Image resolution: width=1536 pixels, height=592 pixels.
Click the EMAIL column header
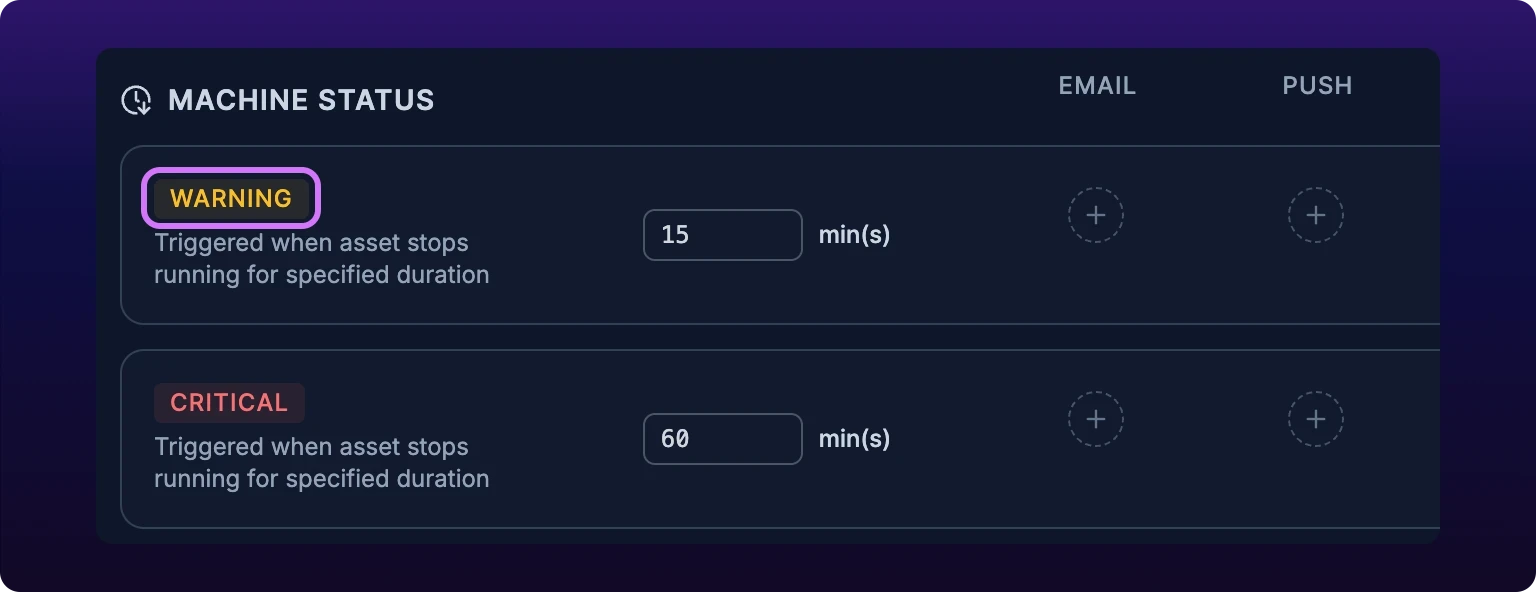pyautogui.click(x=1097, y=86)
